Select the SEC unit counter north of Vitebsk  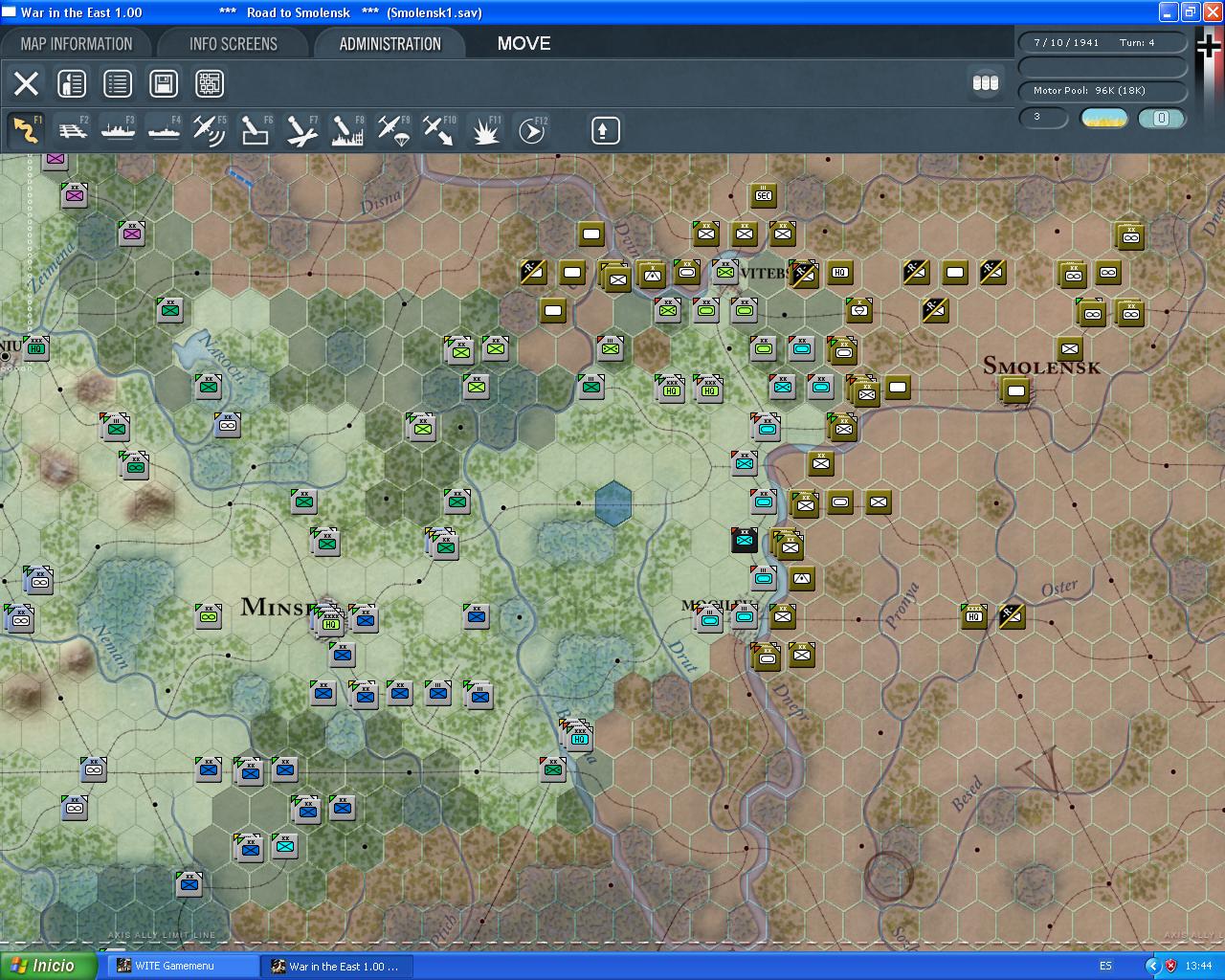(x=763, y=195)
